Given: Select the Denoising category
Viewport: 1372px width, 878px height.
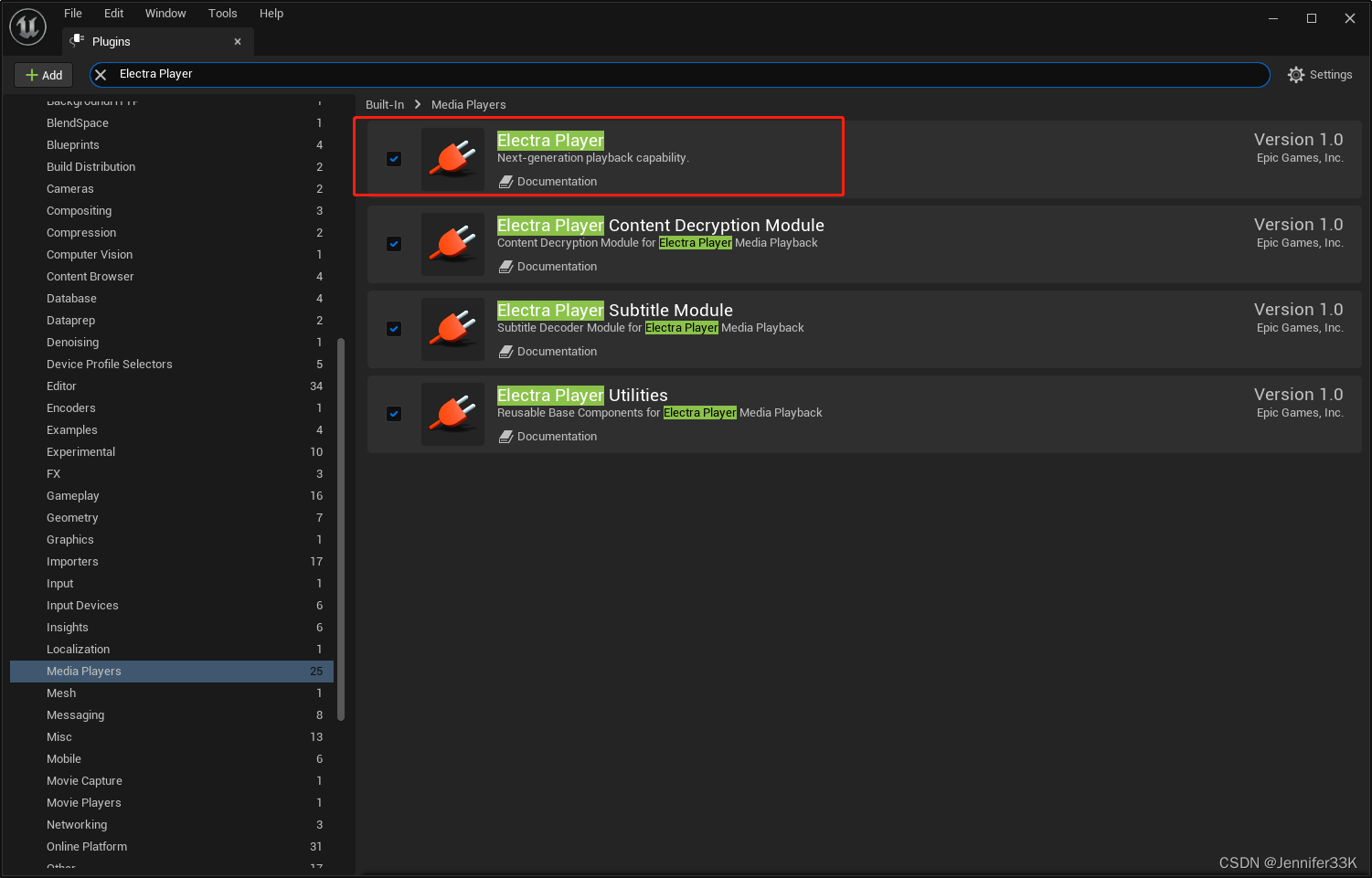Looking at the screenshot, I should click(x=172, y=343).
